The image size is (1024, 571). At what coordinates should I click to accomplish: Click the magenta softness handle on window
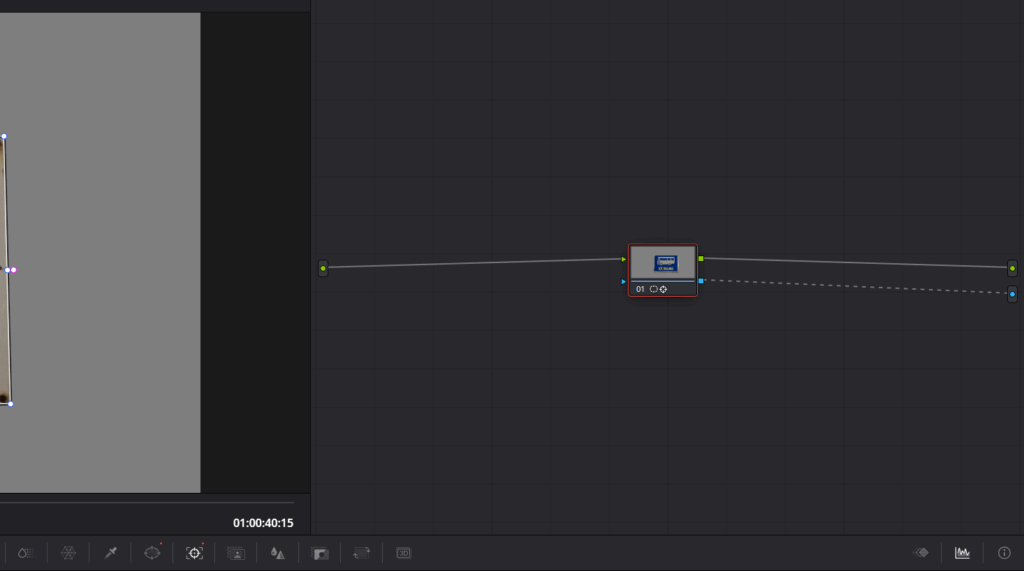tap(14, 270)
